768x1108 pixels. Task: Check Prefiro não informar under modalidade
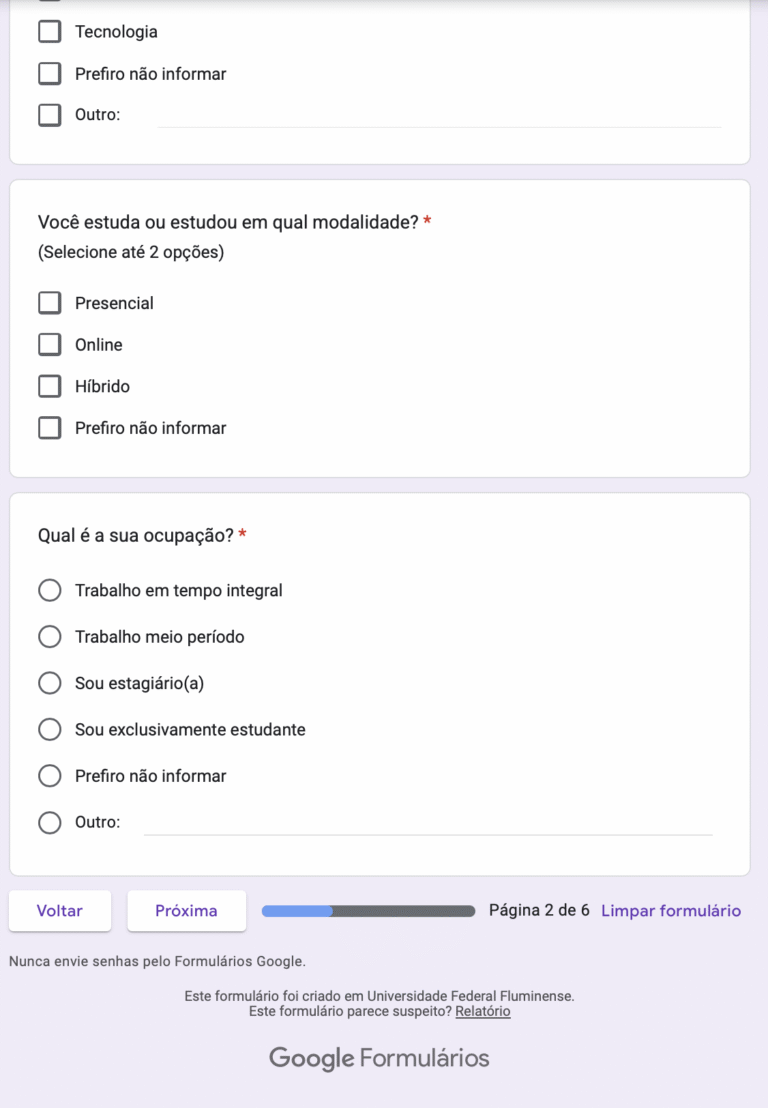50,428
